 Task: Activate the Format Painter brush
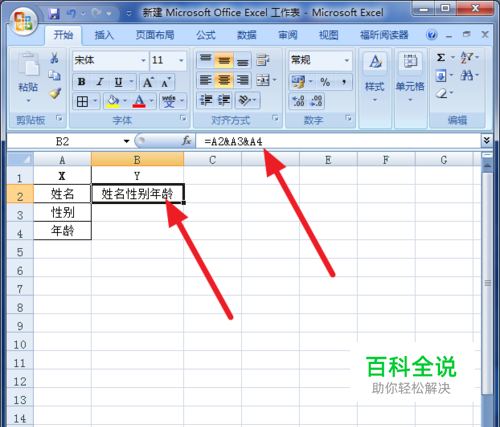[x=54, y=93]
